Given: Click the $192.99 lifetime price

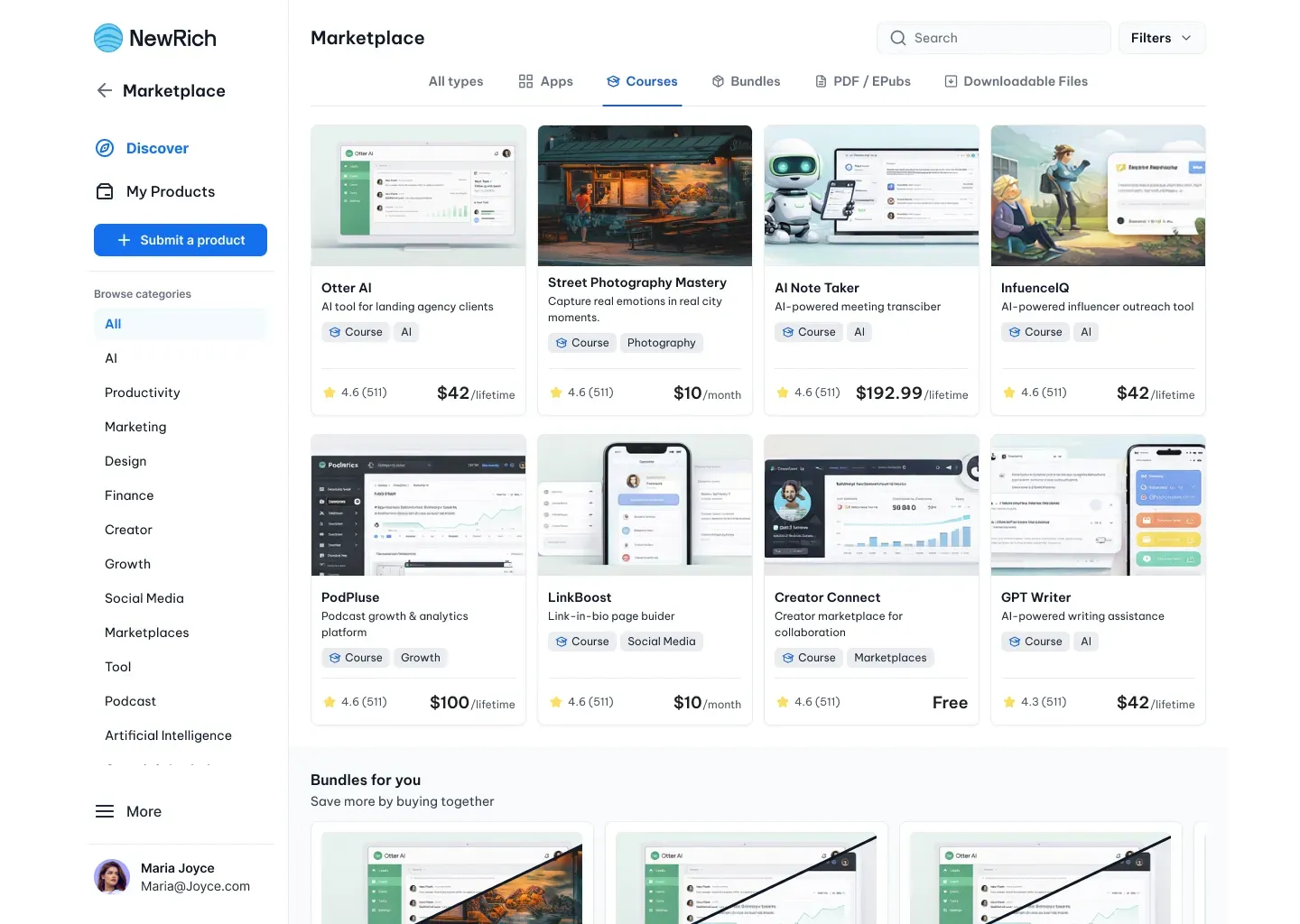Looking at the screenshot, I should [x=912, y=393].
